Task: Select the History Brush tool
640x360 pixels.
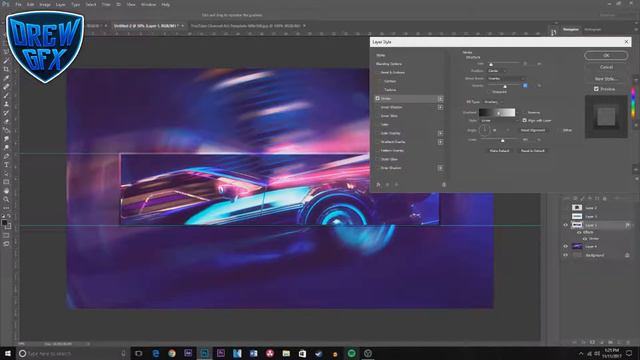Action: tap(6, 113)
